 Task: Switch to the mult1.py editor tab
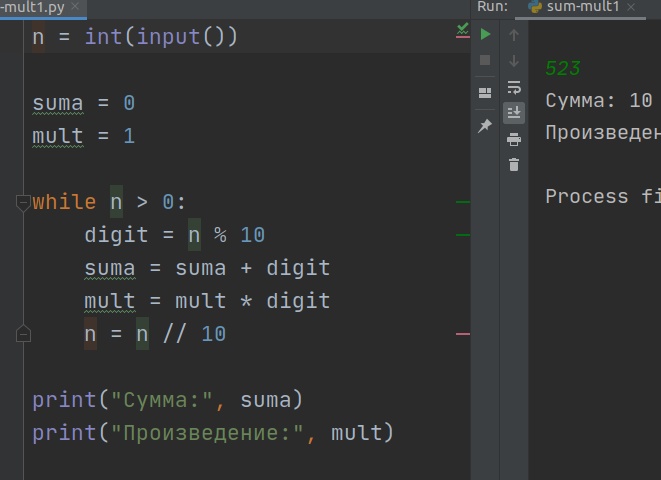coord(32,7)
